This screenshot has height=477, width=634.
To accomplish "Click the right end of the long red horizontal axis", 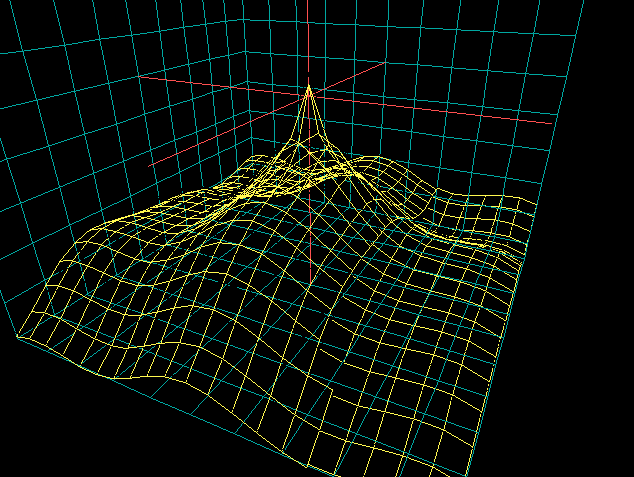I will coord(549,124).
